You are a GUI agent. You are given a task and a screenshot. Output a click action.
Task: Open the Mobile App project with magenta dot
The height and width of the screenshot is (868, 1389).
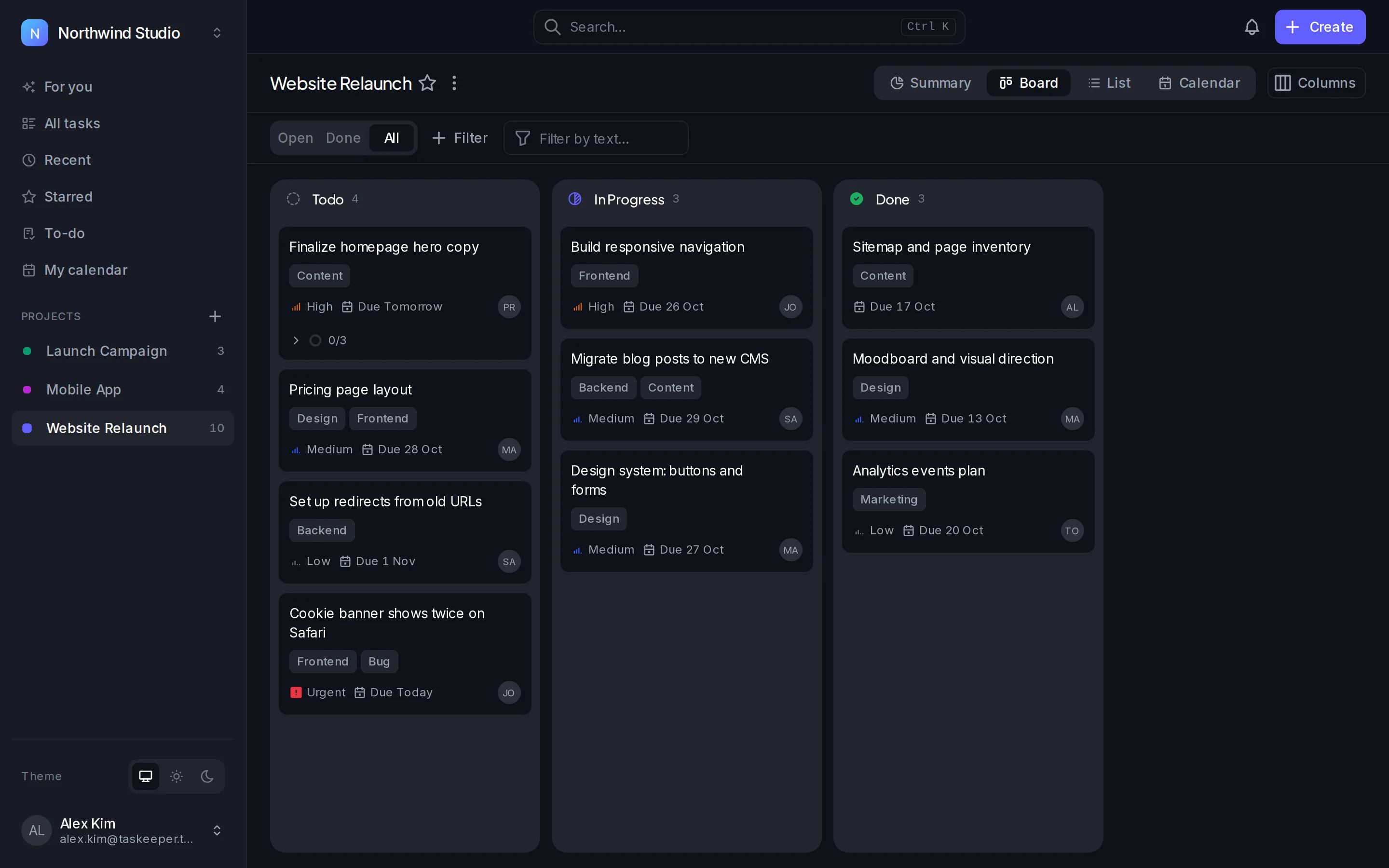[x=123, y=389]
